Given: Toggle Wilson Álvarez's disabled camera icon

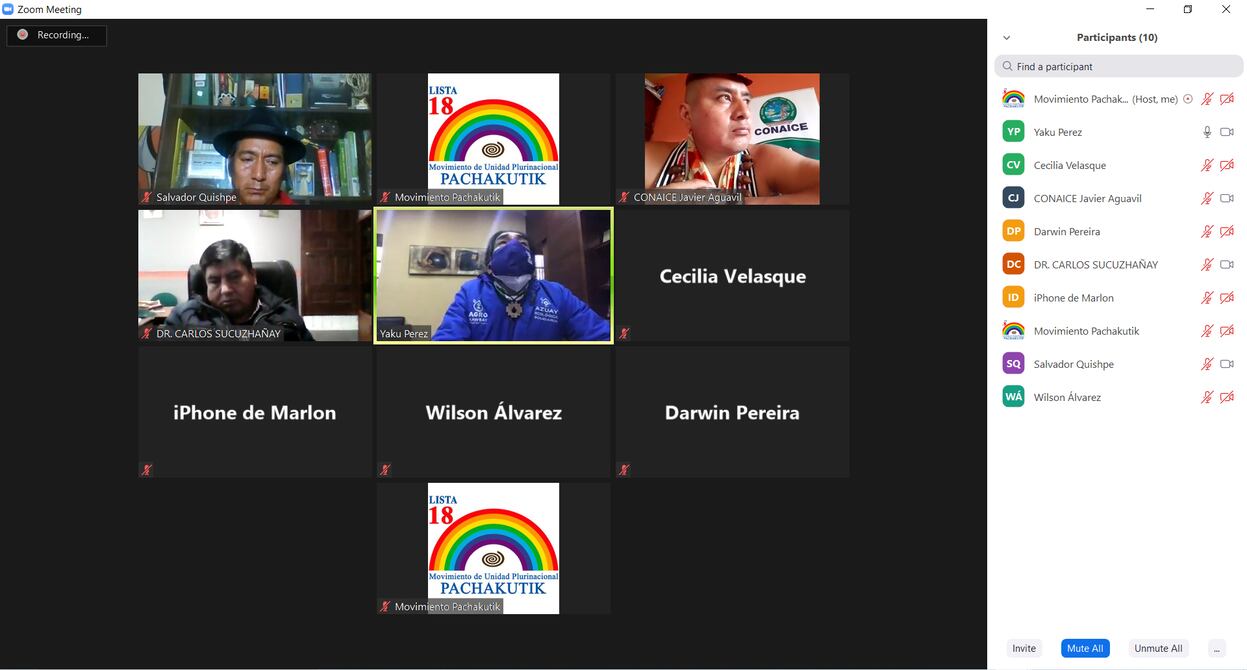Looking at the screenshot, I should click(1227, 397).
